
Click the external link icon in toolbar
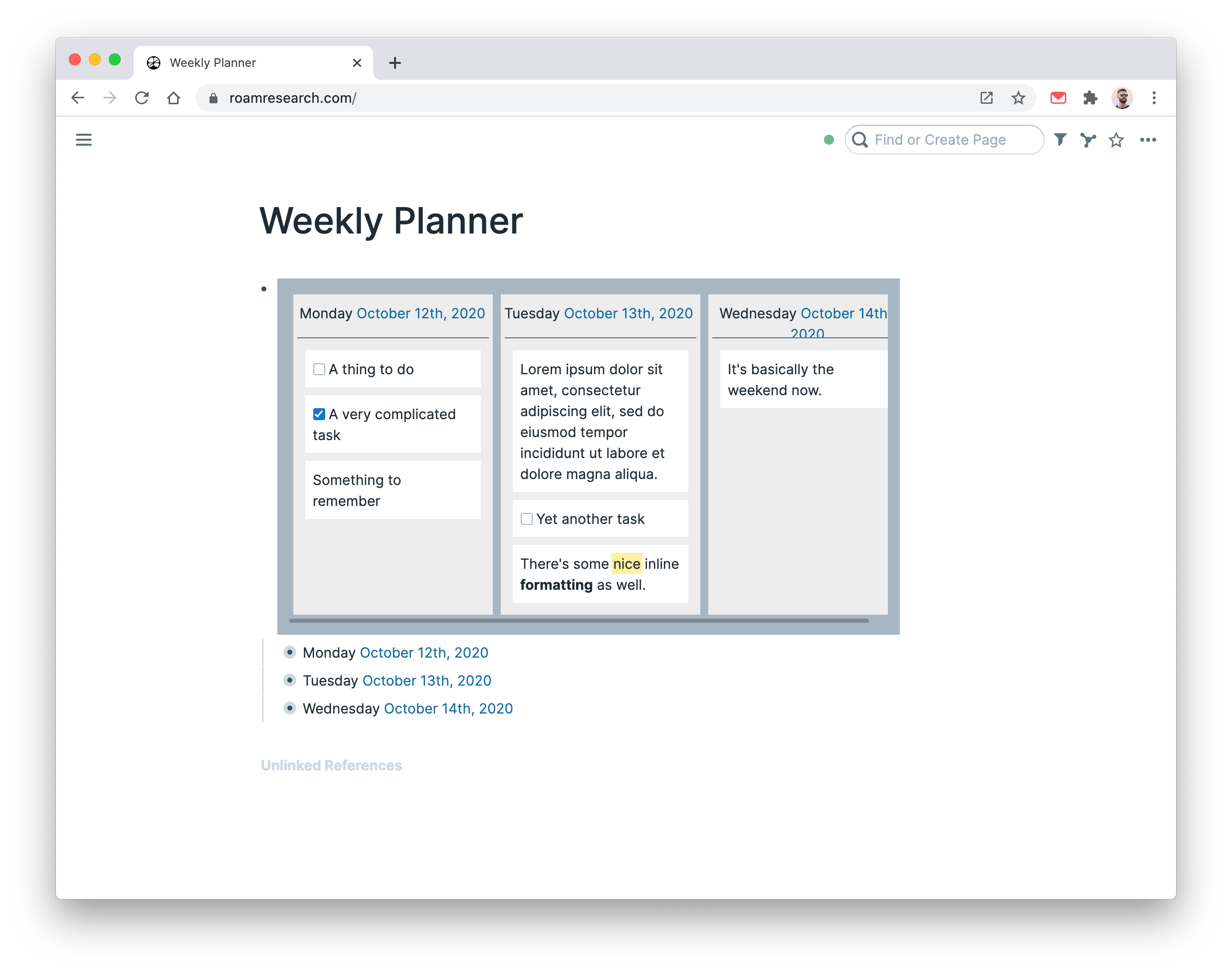click(990, 97)
